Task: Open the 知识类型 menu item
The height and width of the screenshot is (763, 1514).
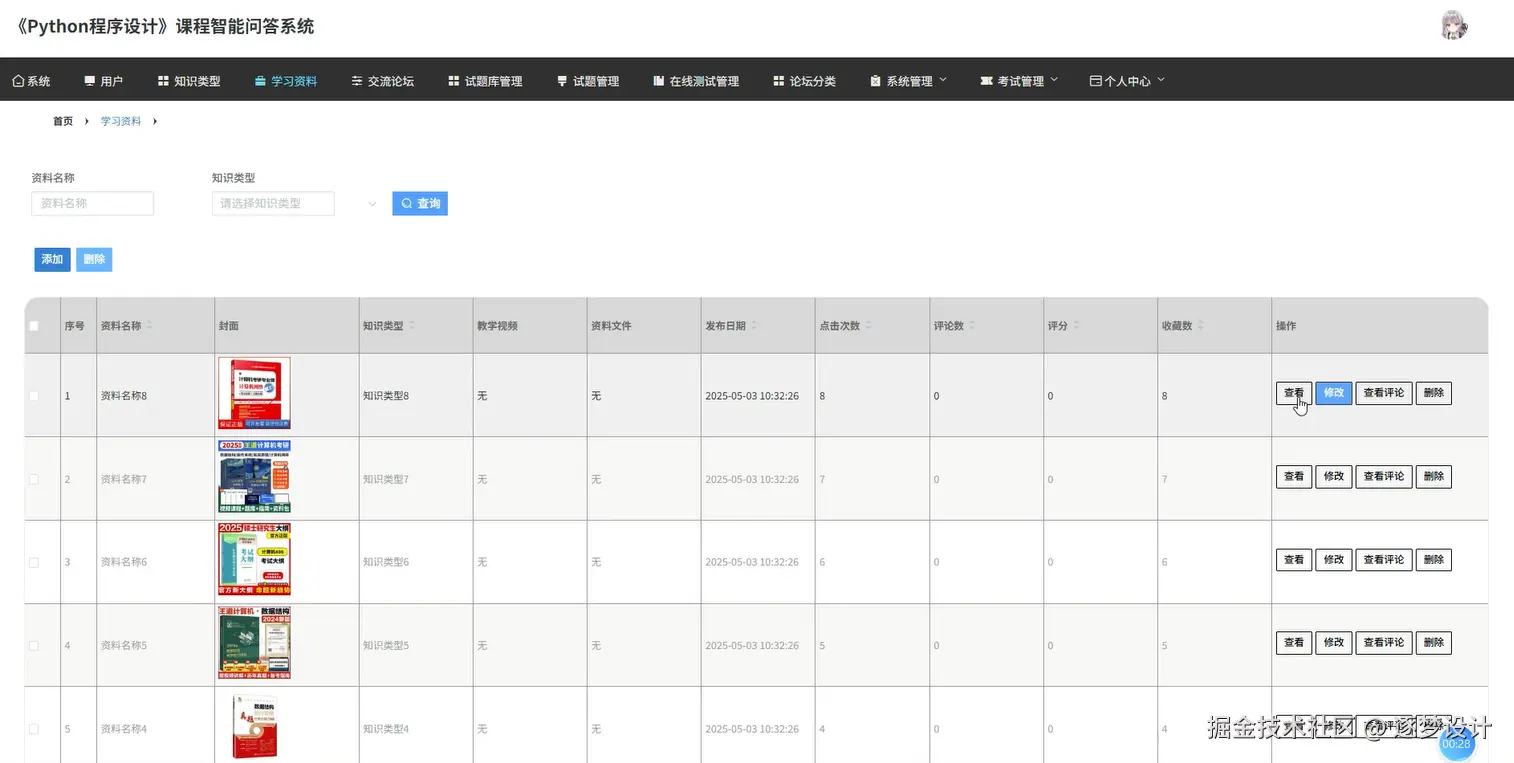Action: [x=189, y=81]
